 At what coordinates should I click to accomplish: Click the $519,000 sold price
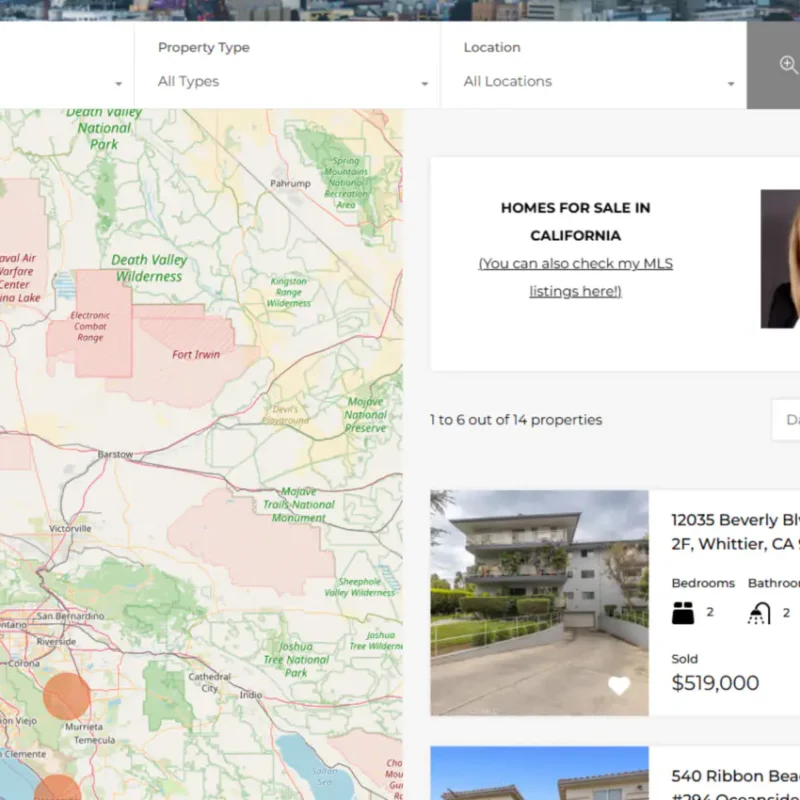click(x=715, y=683)
